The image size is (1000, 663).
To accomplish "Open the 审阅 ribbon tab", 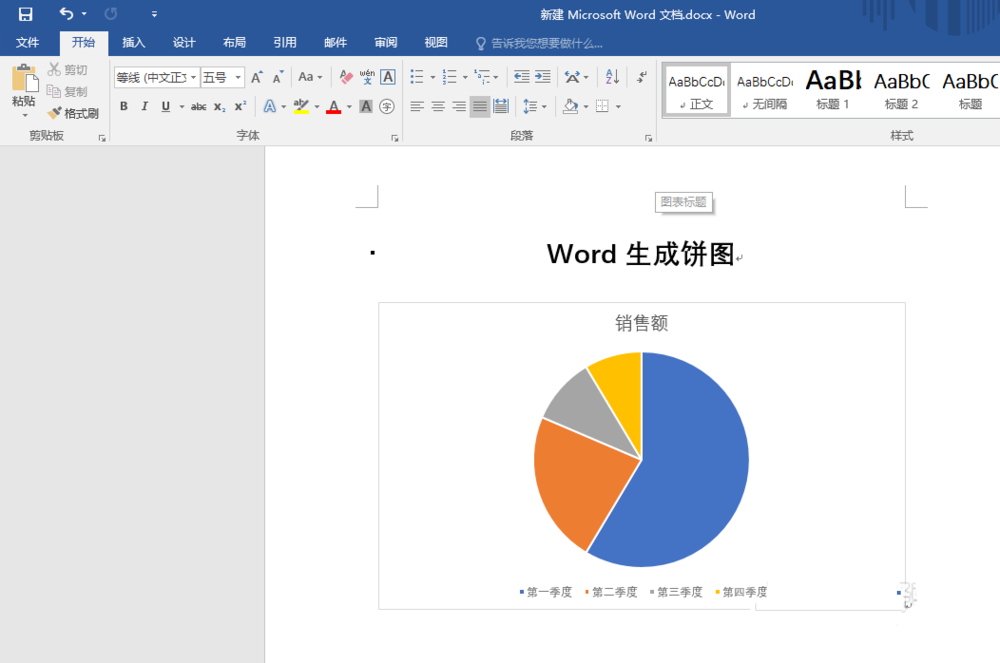I will tap(385, 42).
